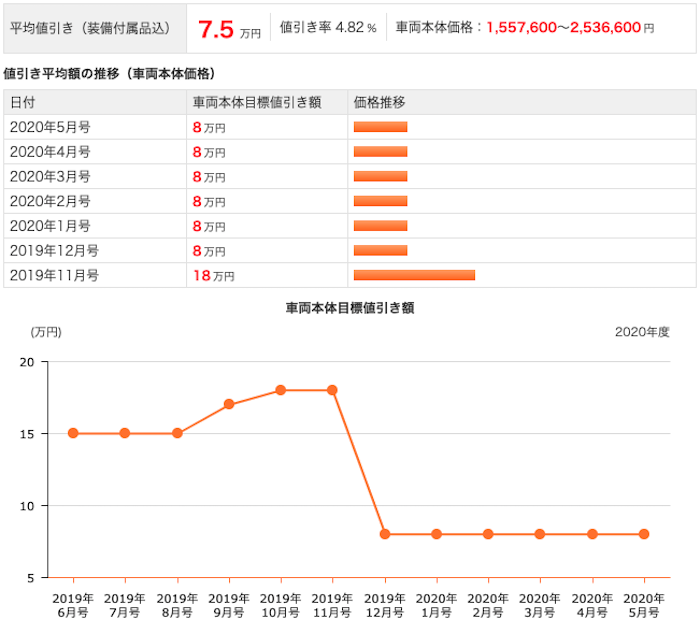This screenshot has width=700, height=634.
Task: Click the 7.5 万円 average discount value
Action: pos(229,29)
